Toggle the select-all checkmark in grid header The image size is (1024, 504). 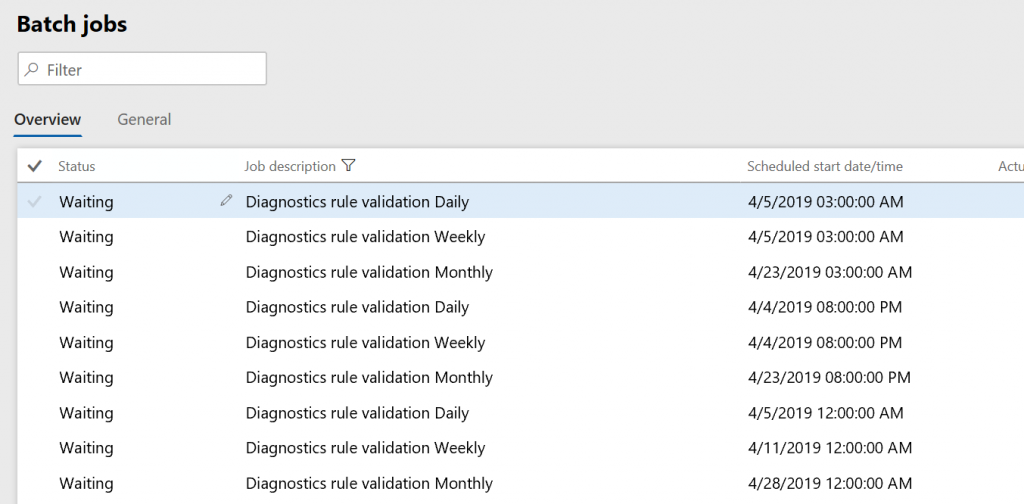coord(35,166)
